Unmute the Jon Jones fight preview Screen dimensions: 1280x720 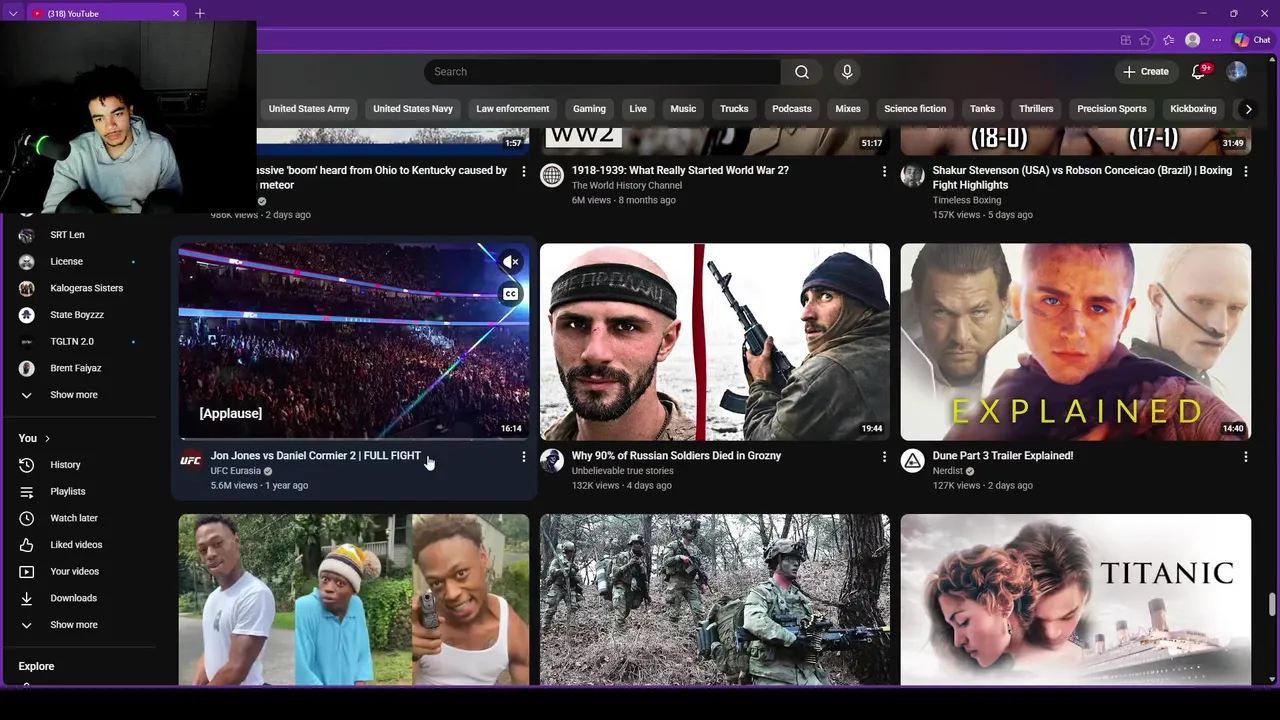510,262
